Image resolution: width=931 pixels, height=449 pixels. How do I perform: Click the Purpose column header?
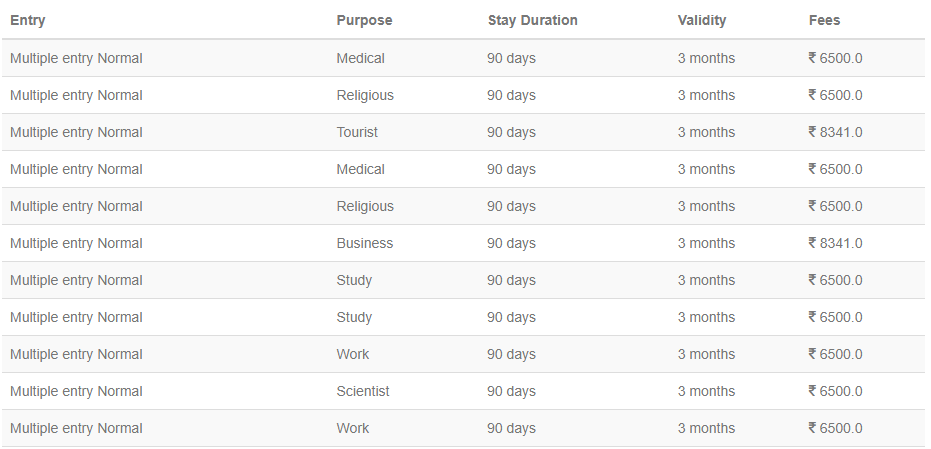[364, 20]
